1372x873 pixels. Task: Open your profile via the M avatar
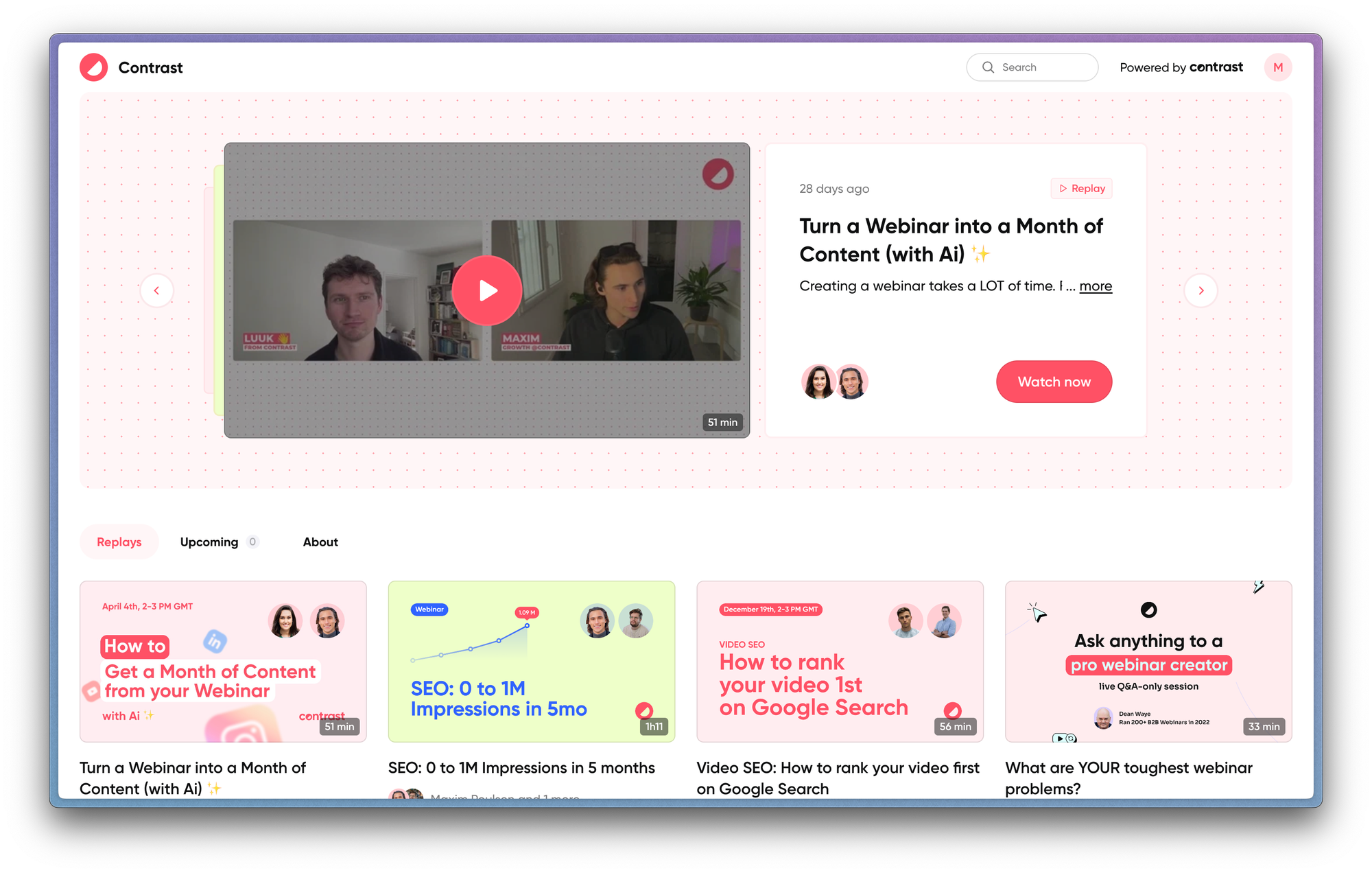[x=1277, y=67]
